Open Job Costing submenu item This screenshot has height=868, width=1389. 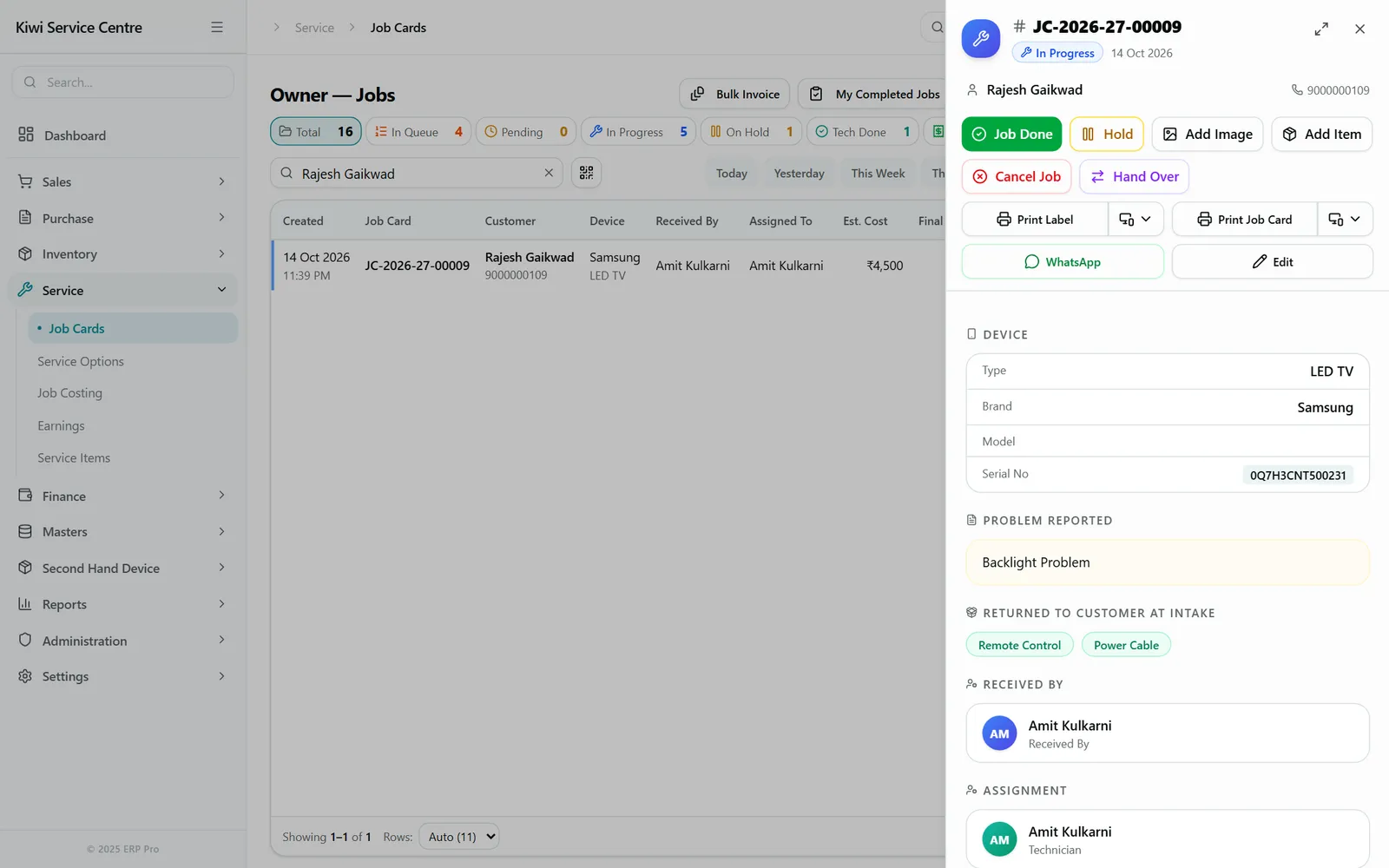click(133, 393)
